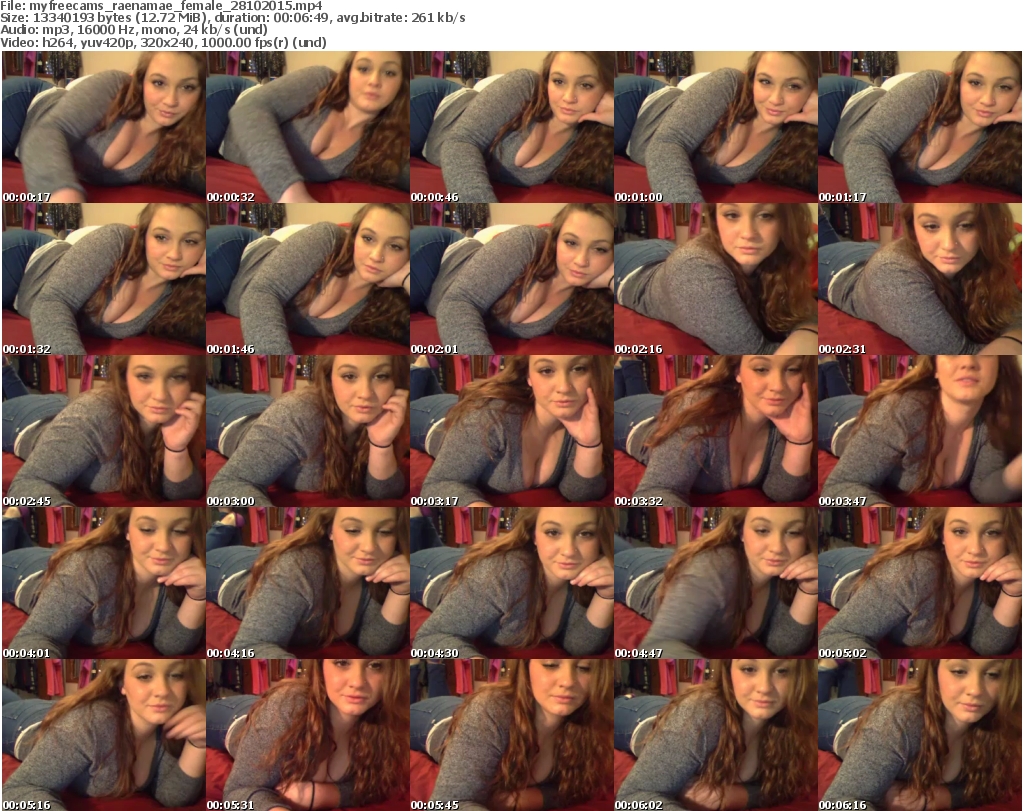Choose the thumbnail labeled 00:02:31
1024x811 pixels.
tap(920, 279)
